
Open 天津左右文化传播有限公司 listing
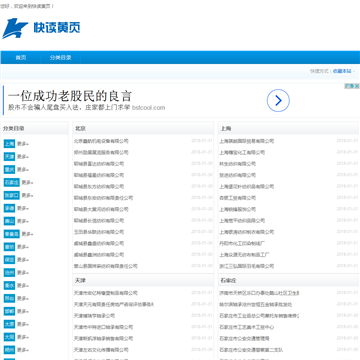(x=101, y=350)
